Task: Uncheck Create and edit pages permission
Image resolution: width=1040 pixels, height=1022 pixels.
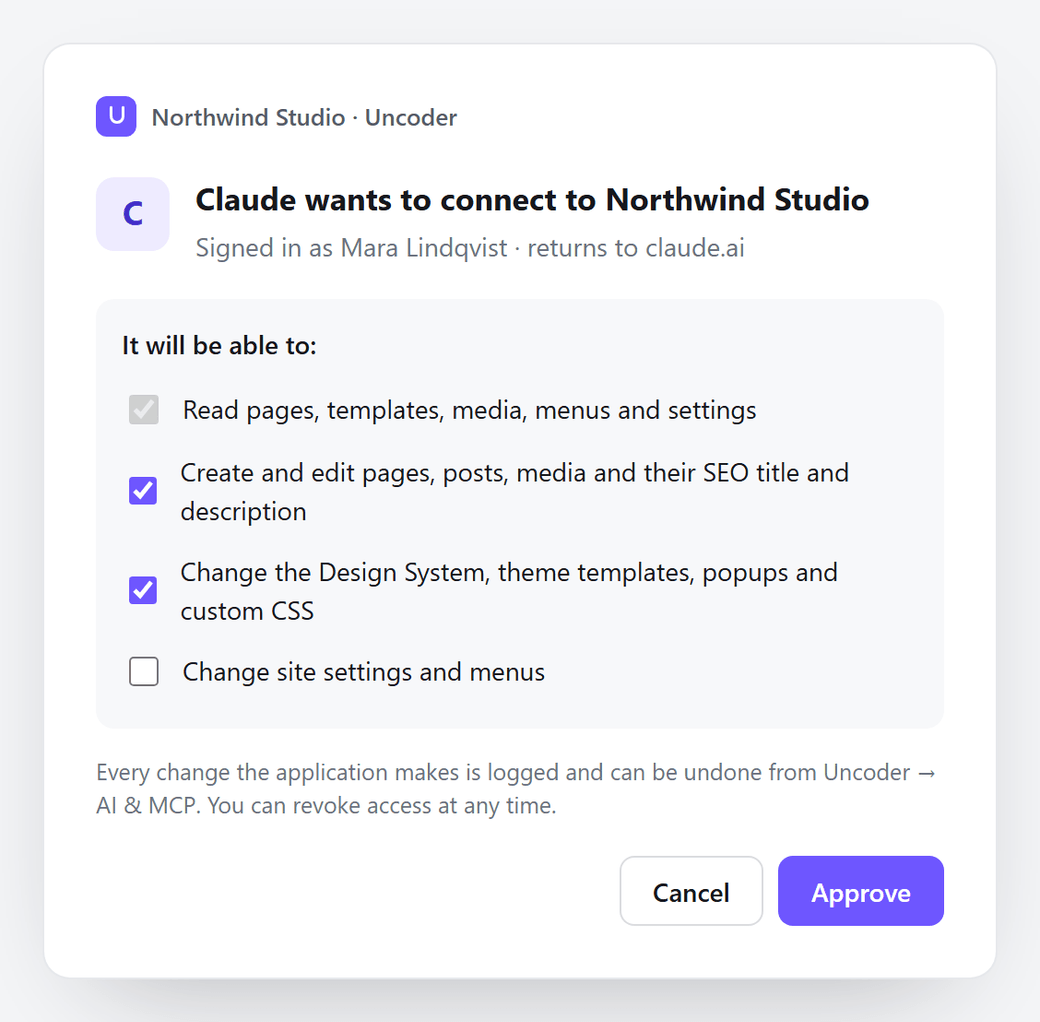Action: click(x=143, y=491)
